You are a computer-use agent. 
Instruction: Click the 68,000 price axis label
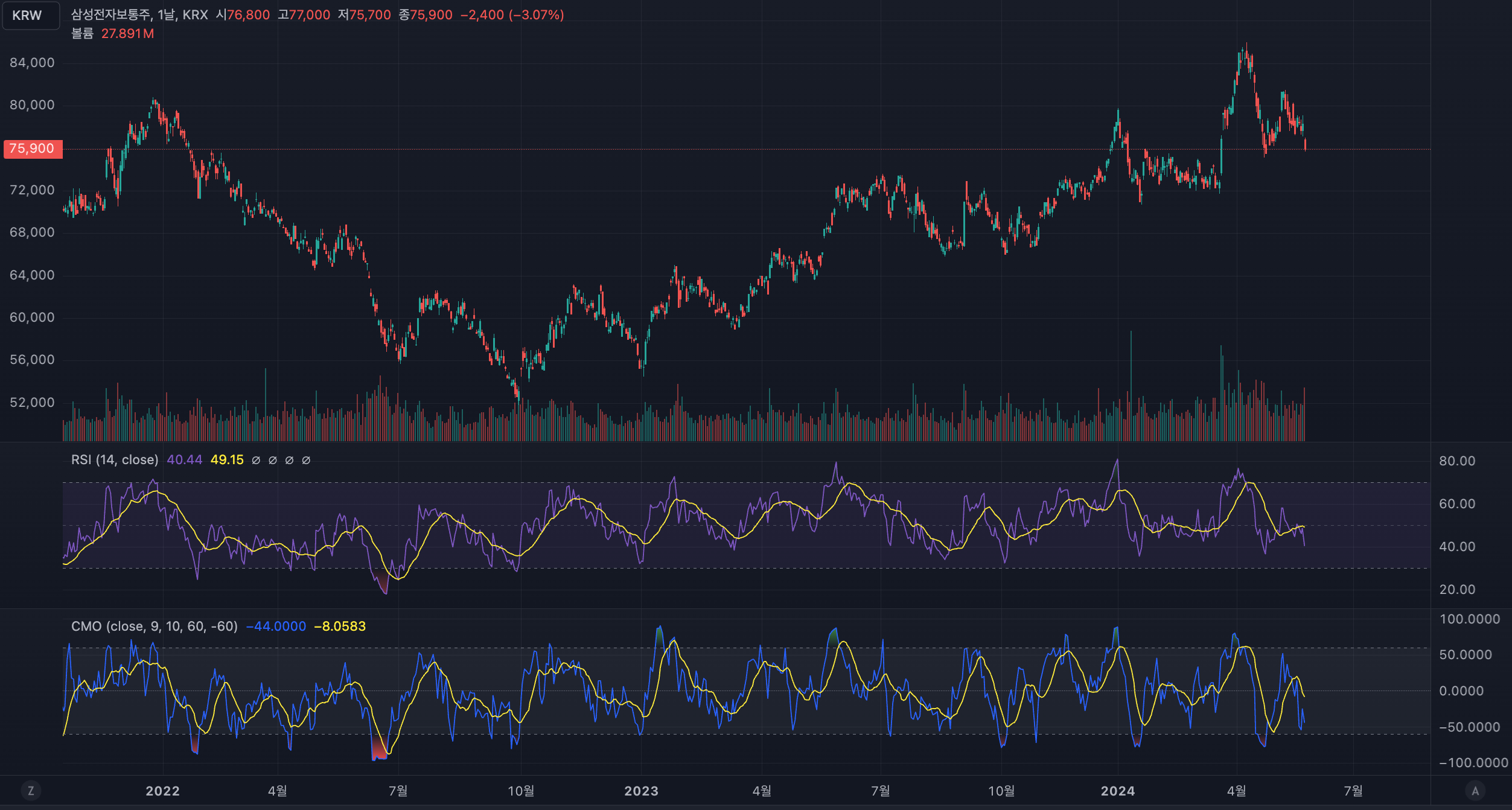[x=32, y=232]
